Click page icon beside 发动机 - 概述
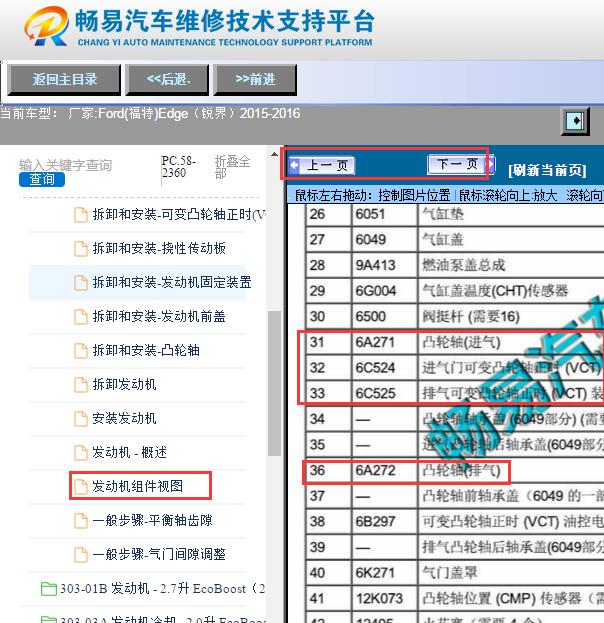The width and height of the screenshot is (604, 623). click(81, 453)
